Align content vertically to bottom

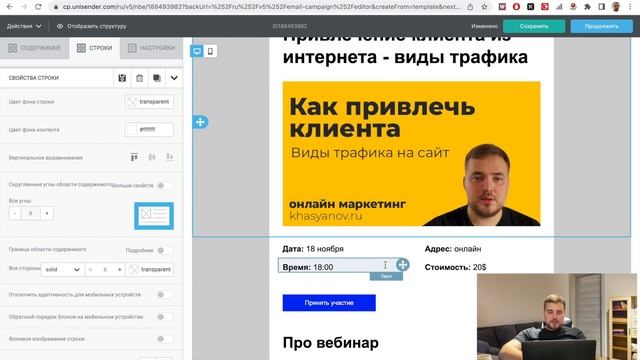click(169, 157)
